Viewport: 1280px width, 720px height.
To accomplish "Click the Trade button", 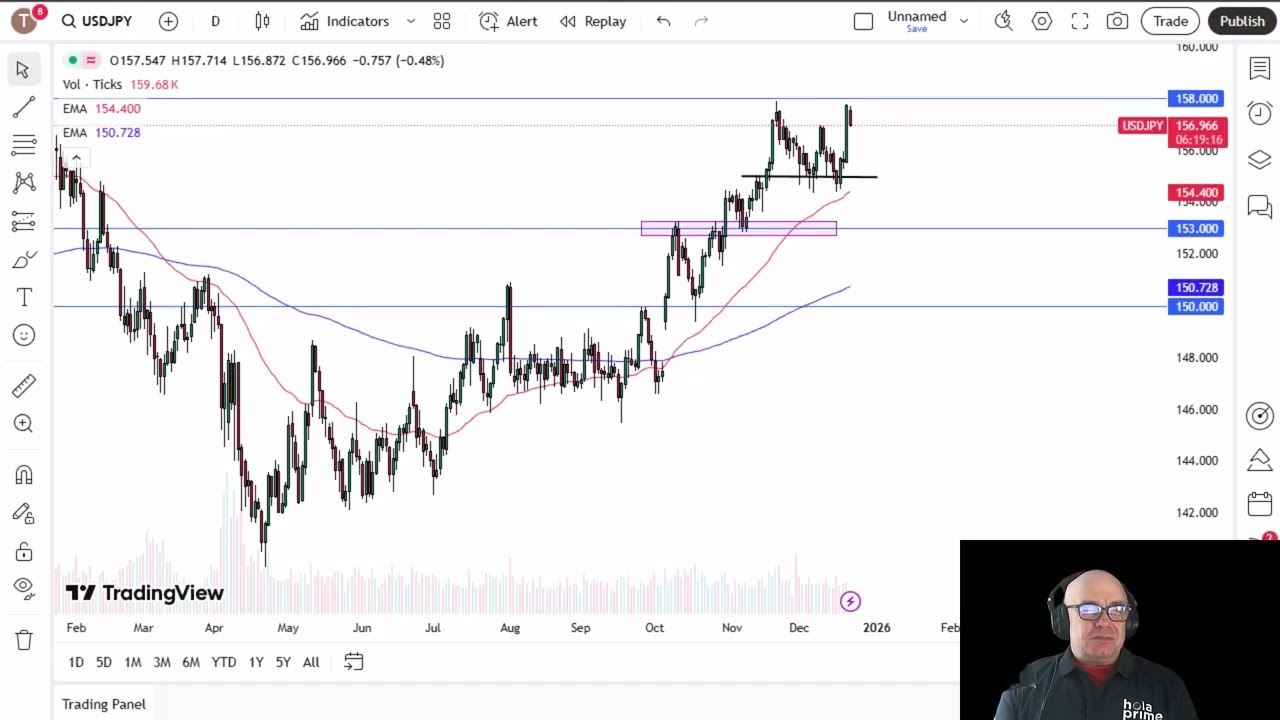I will click(1170, 21).
